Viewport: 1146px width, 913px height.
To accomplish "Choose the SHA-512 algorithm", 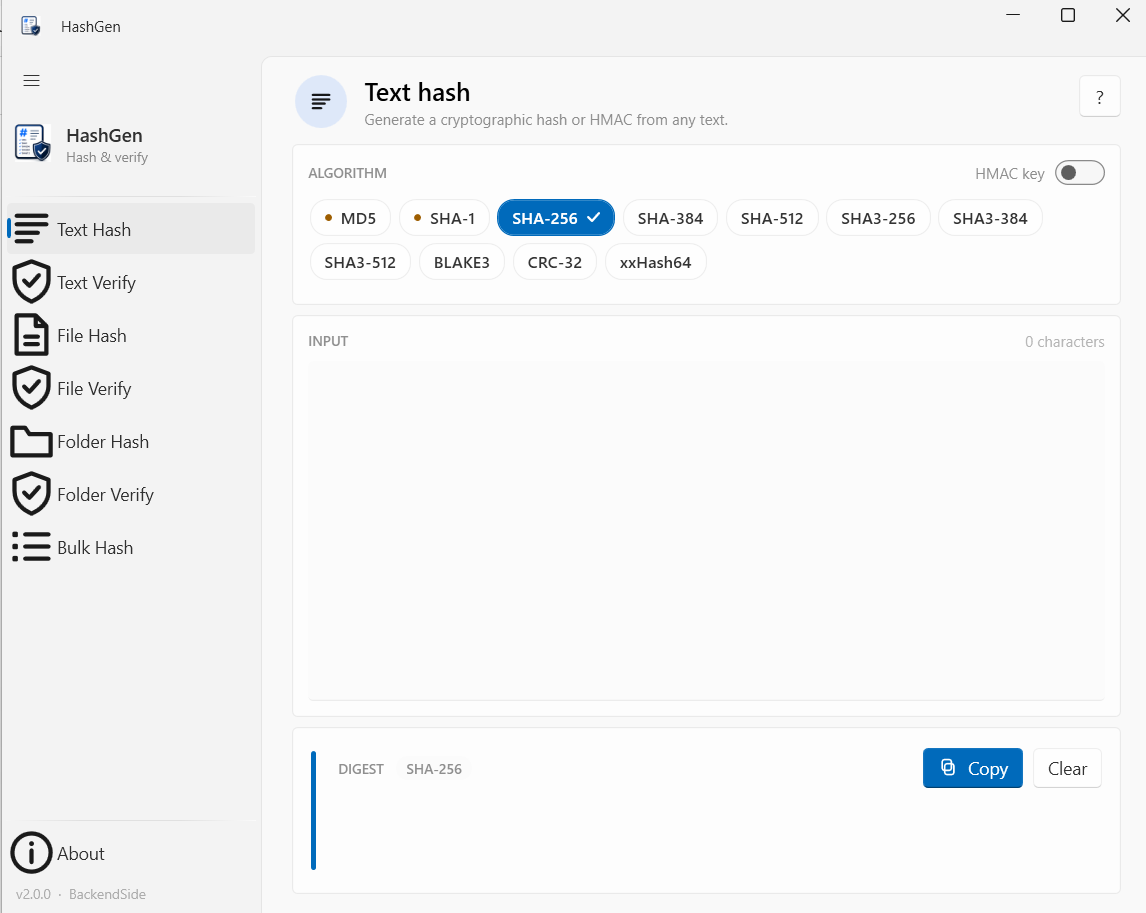I will tap(772, 218).
